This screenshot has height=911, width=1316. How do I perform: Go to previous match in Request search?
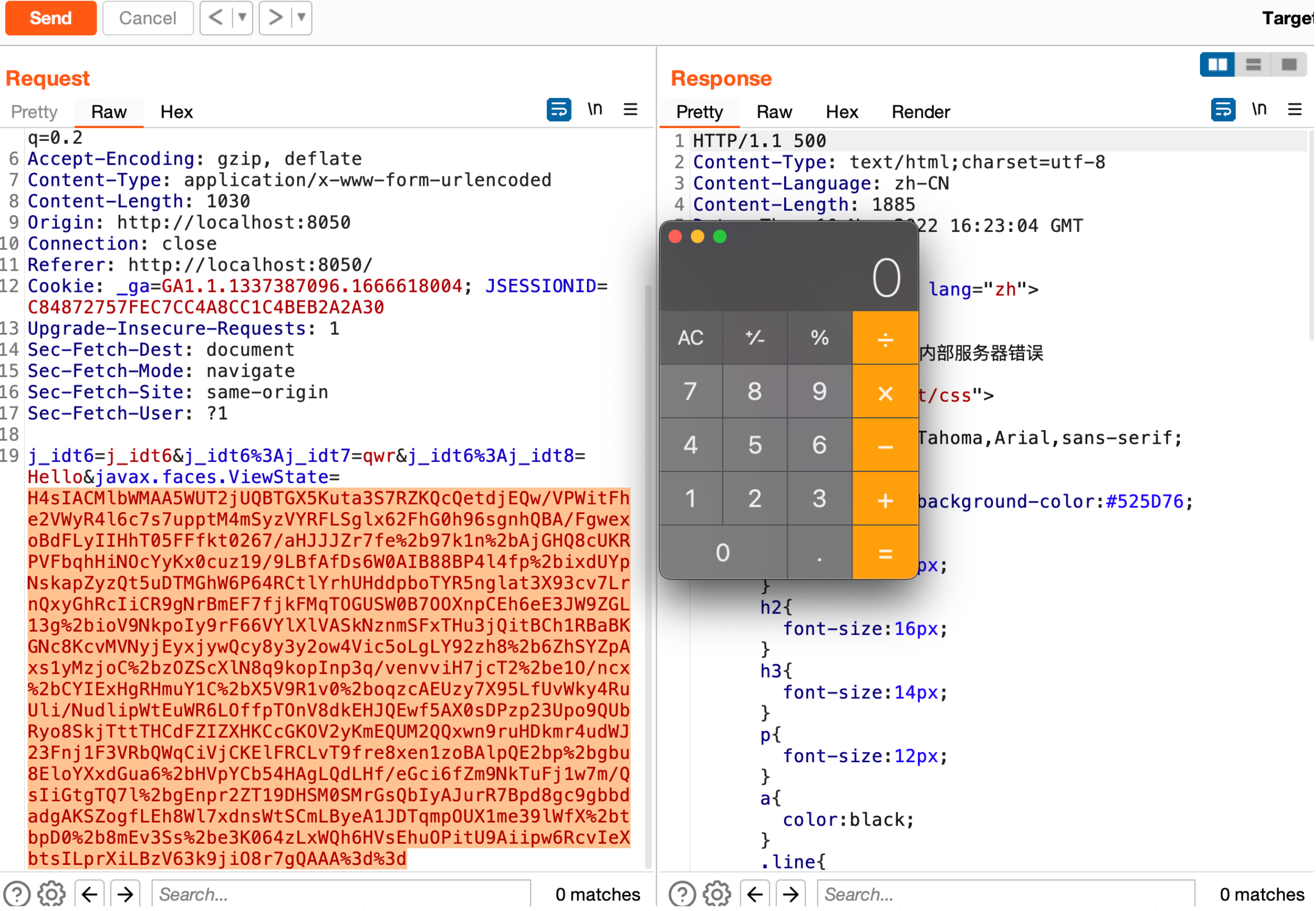coord(90,895)
